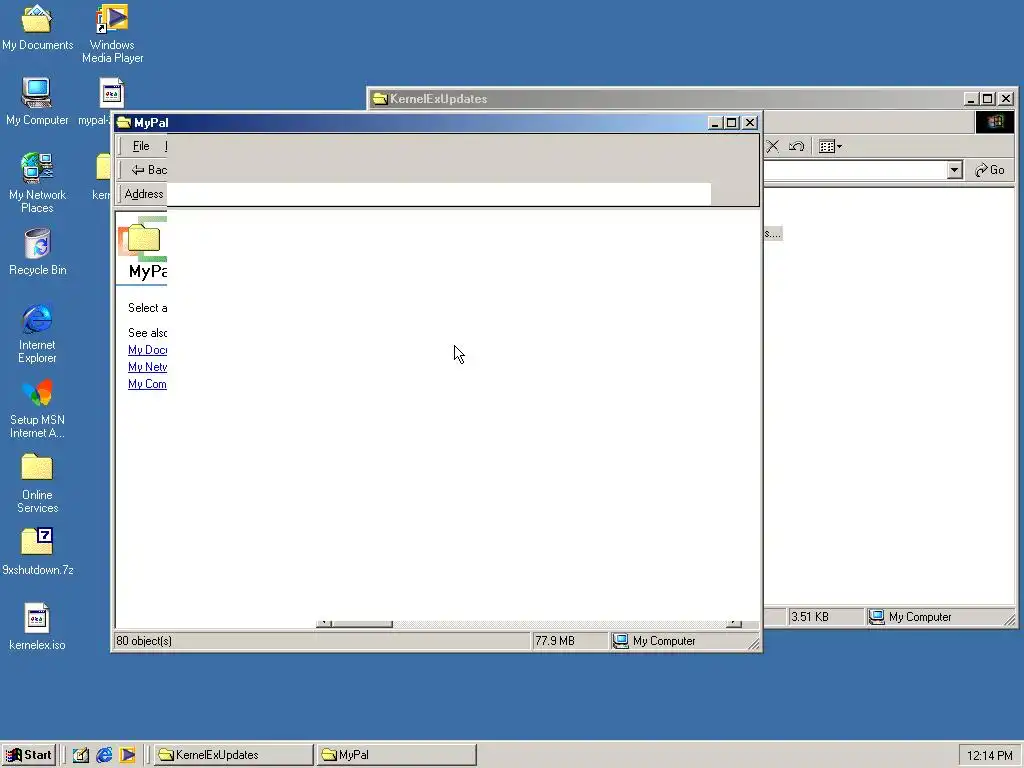The image size is (1024, 768).
Task: Follow the My Network link in MyPal
Action: [148, 367]
